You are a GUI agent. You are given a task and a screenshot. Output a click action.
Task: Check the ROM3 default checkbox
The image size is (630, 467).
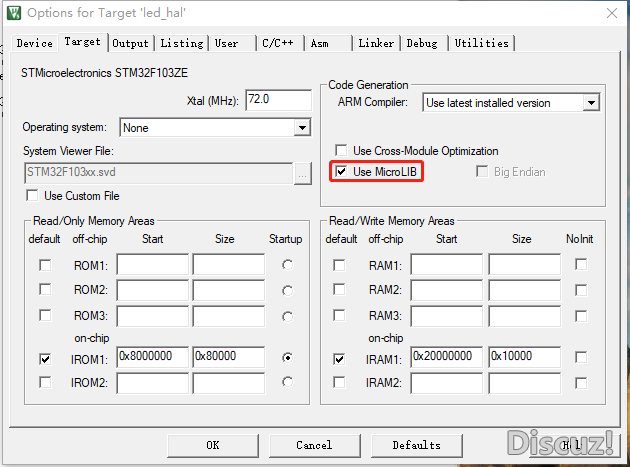pos(45,315)
